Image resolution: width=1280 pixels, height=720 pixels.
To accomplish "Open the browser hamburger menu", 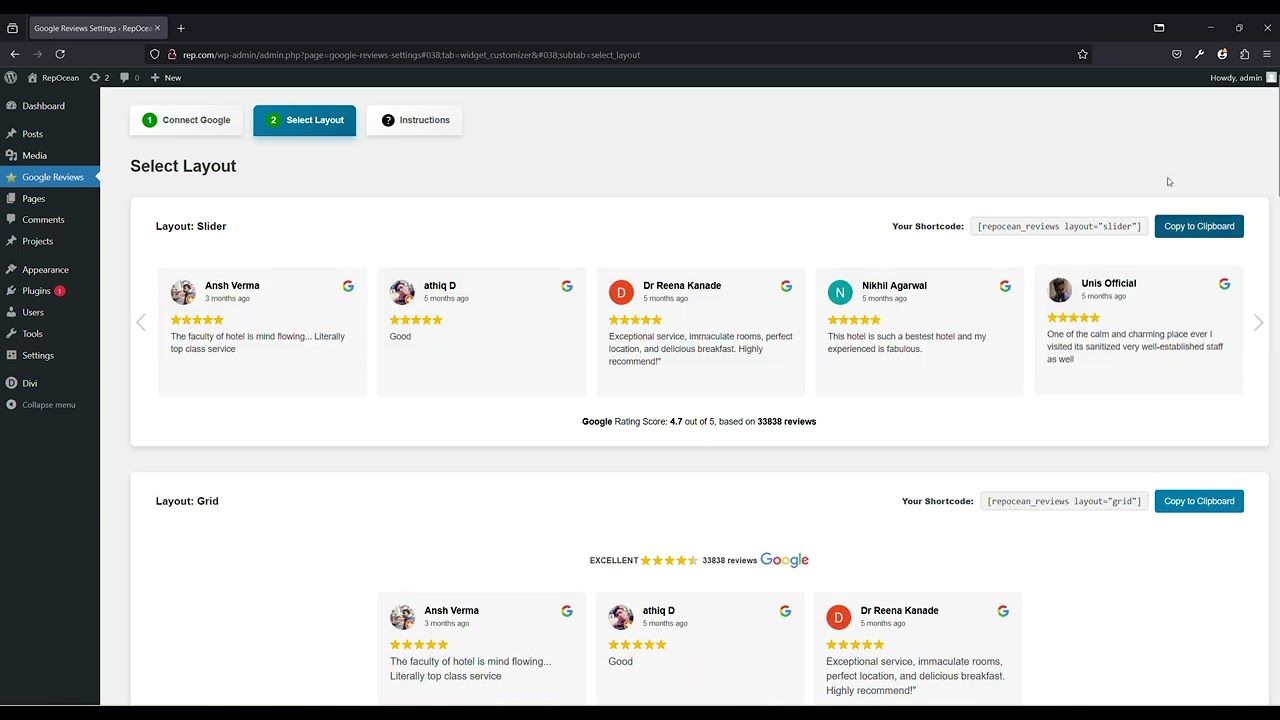I will (1267, 54).
